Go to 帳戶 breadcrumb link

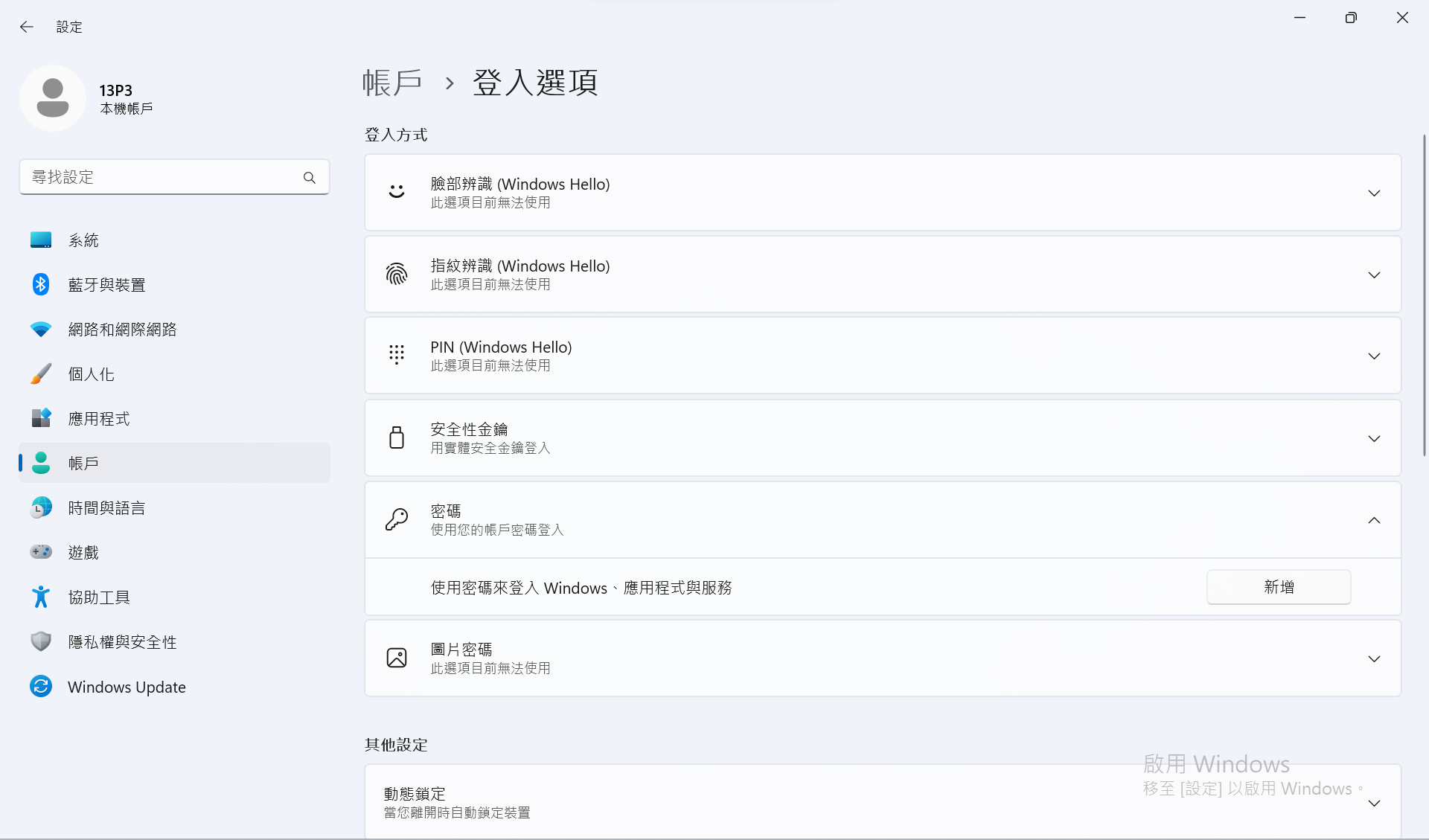pyautogui.click(x=392, y=83)
